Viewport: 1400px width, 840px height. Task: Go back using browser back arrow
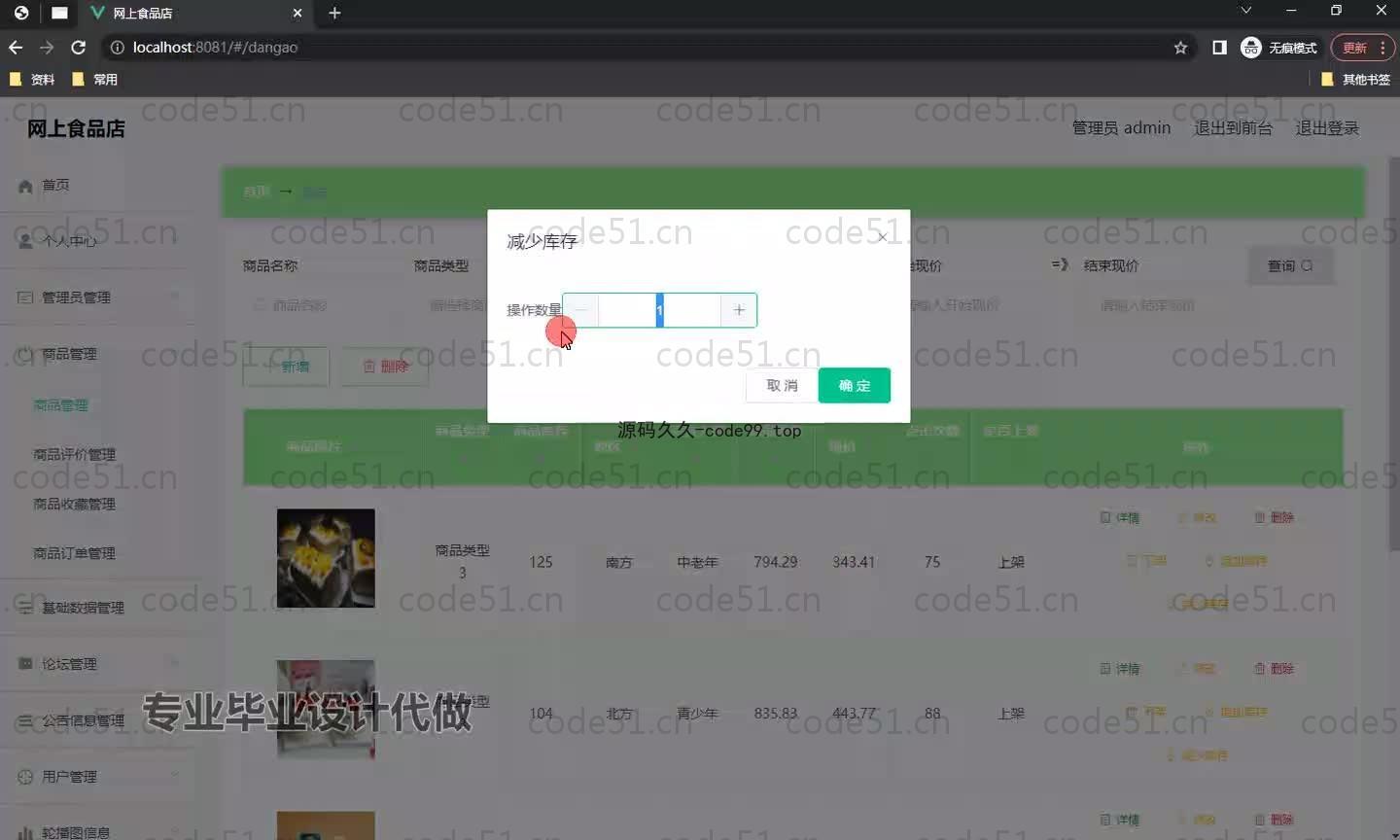[16, 48]
